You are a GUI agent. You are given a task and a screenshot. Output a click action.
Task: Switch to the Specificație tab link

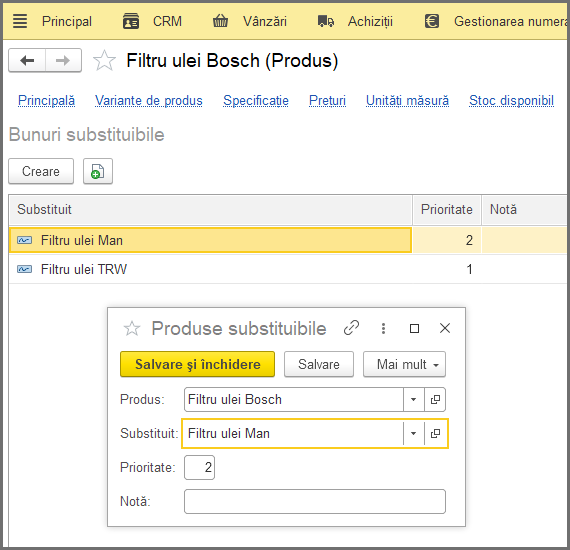(x=256, y=100)
